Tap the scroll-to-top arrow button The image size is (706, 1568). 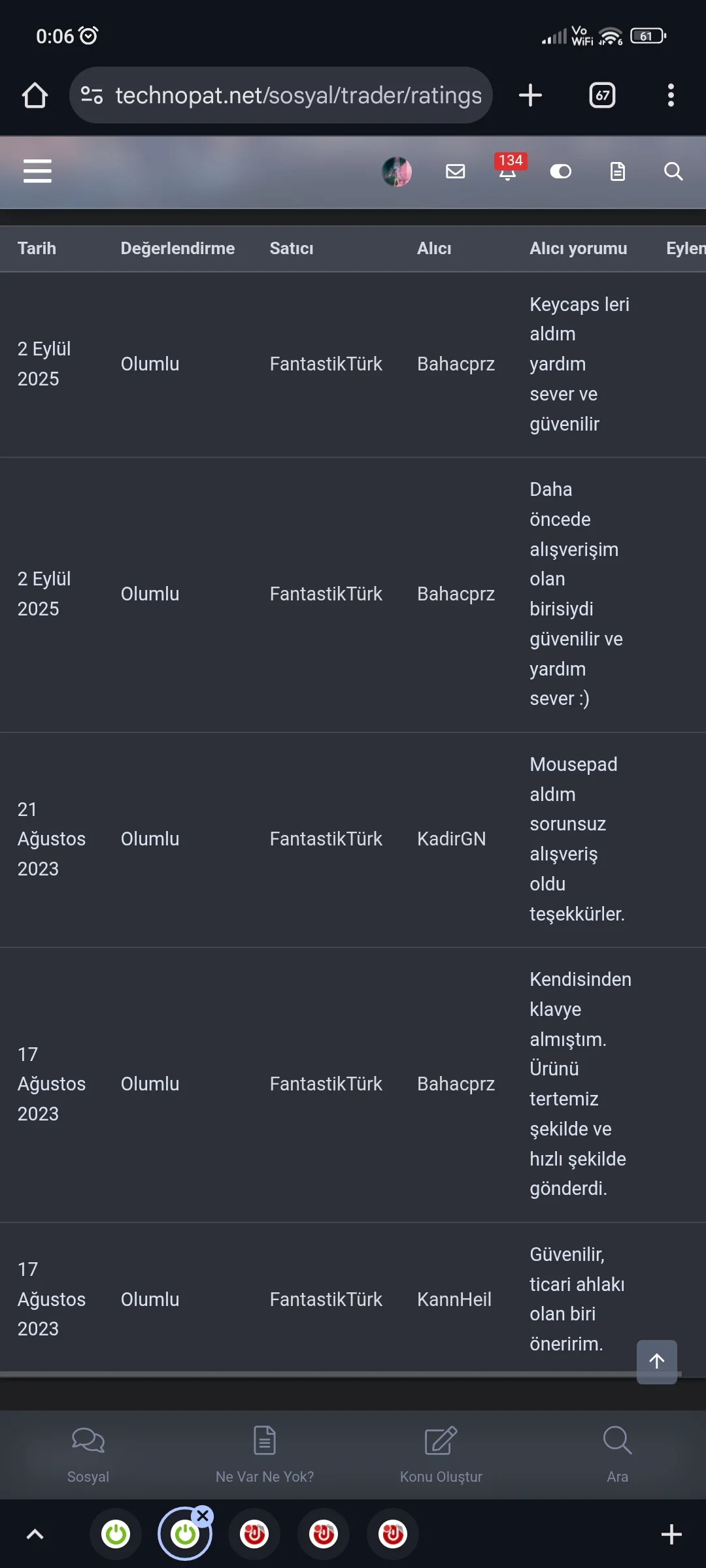[657, 1362]
